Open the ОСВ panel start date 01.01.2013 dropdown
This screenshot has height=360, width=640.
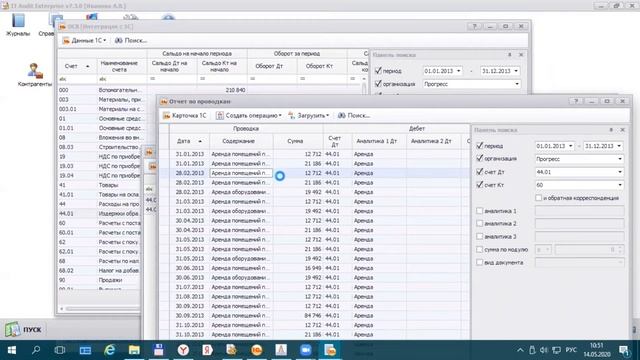[458, 71]
